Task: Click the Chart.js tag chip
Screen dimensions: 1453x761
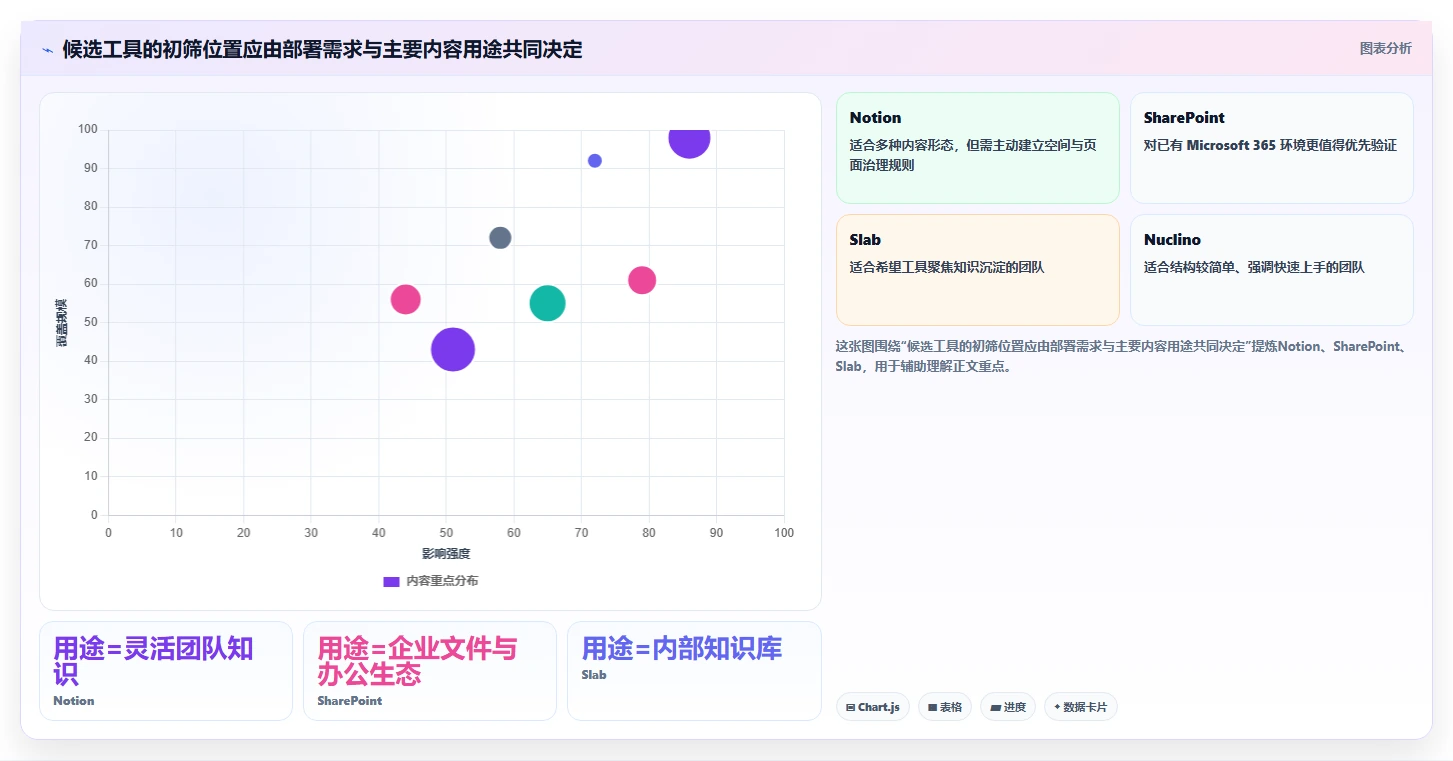Action: click(x=872, y=707)
